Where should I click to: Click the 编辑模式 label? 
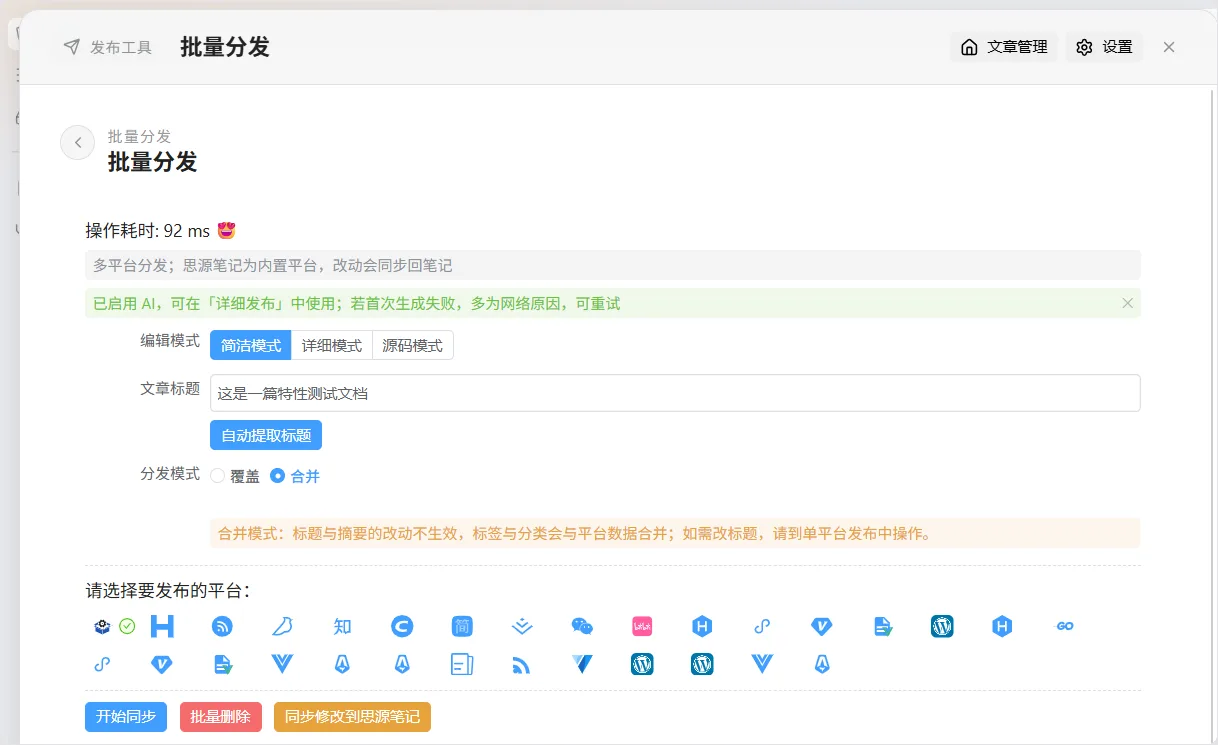(x=170, y=341)
